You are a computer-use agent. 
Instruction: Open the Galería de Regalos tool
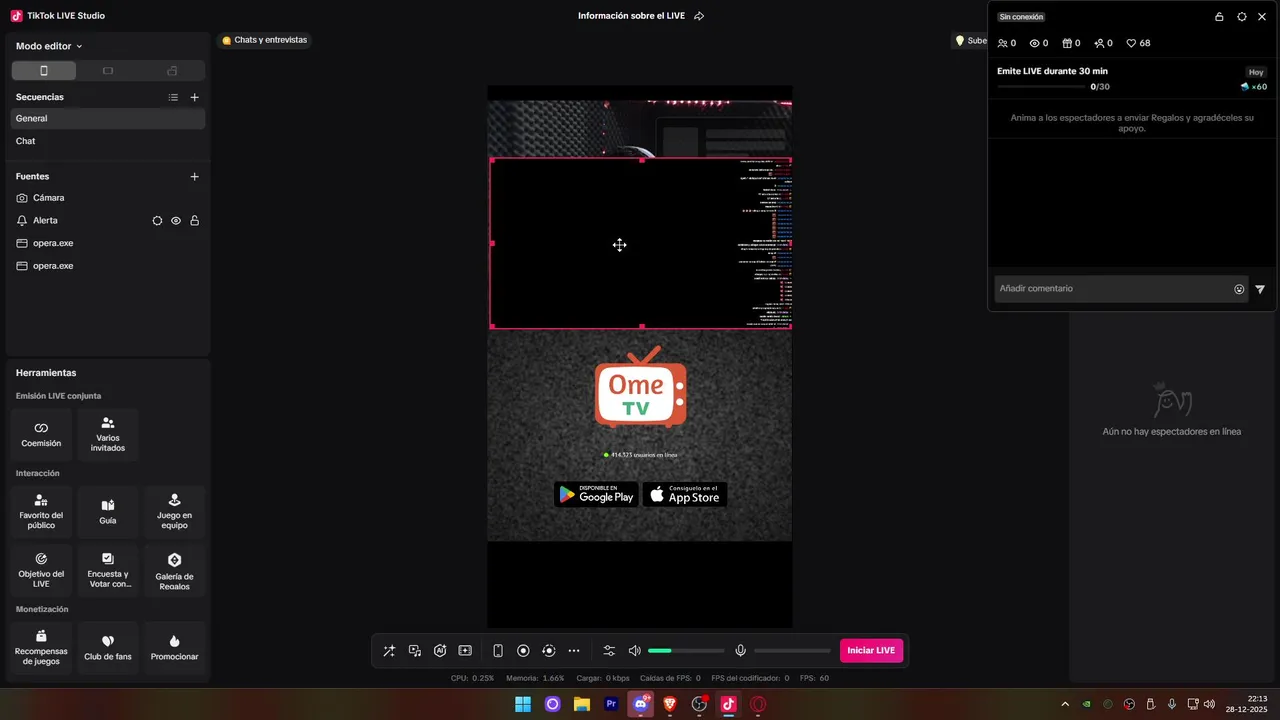pos(174,571)
